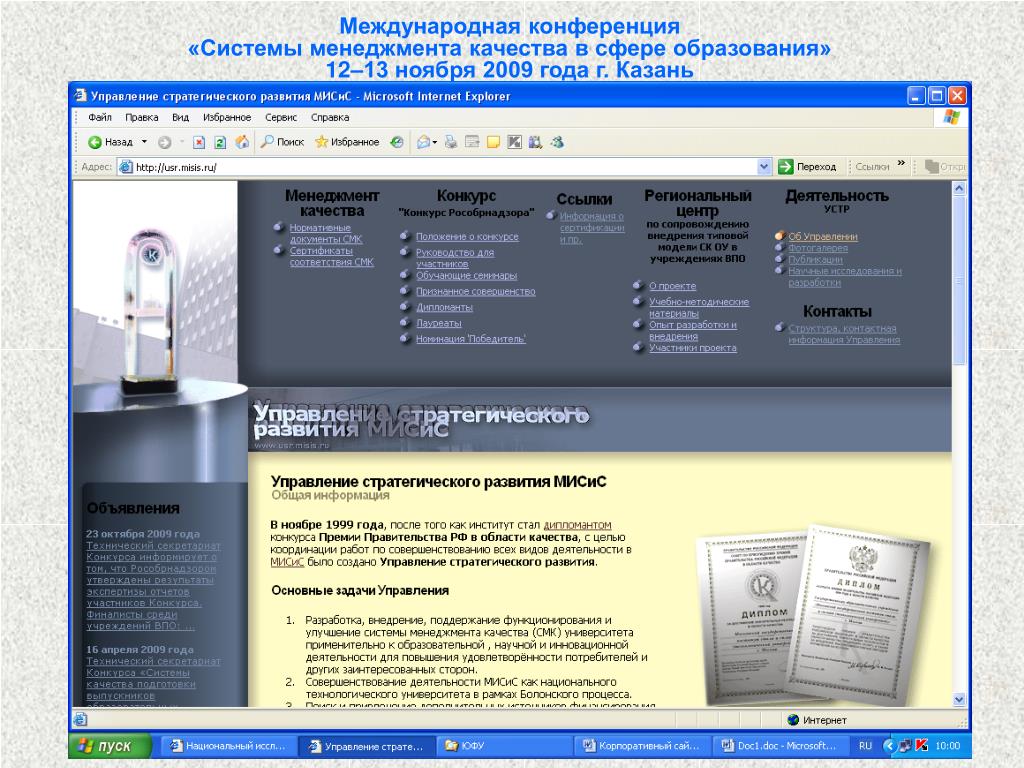The width and height of the screenshot is (1024, 768).
Task: Open the Вид menu
Action: [180, 118]
